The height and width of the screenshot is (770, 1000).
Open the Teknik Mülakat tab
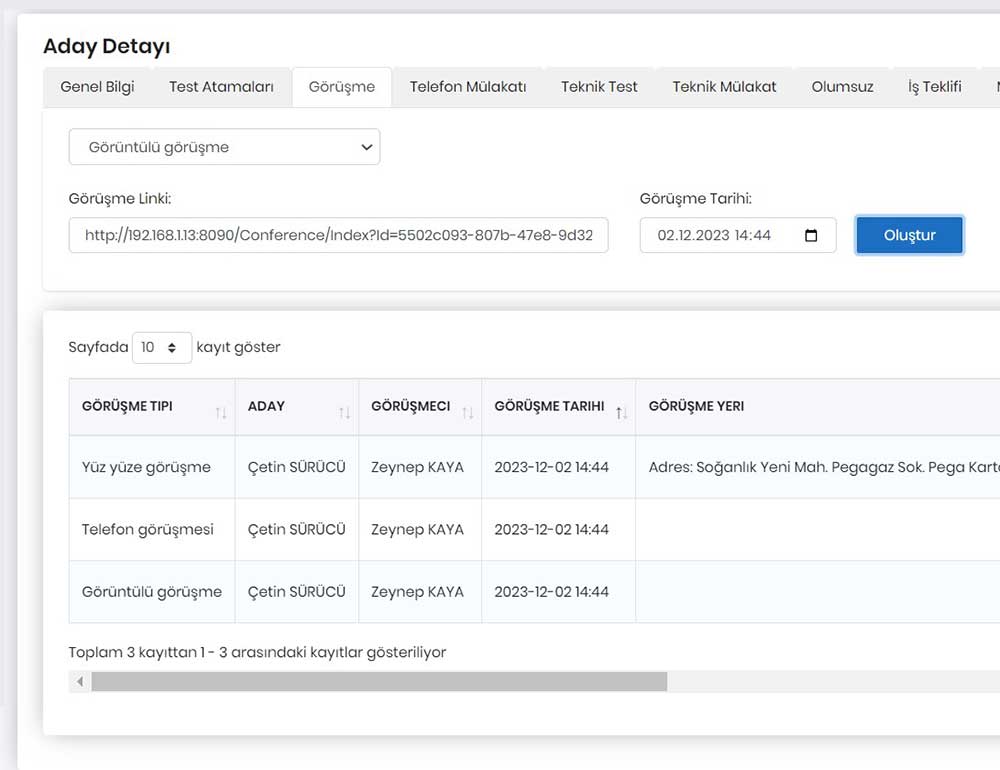[x=724, y=87]
